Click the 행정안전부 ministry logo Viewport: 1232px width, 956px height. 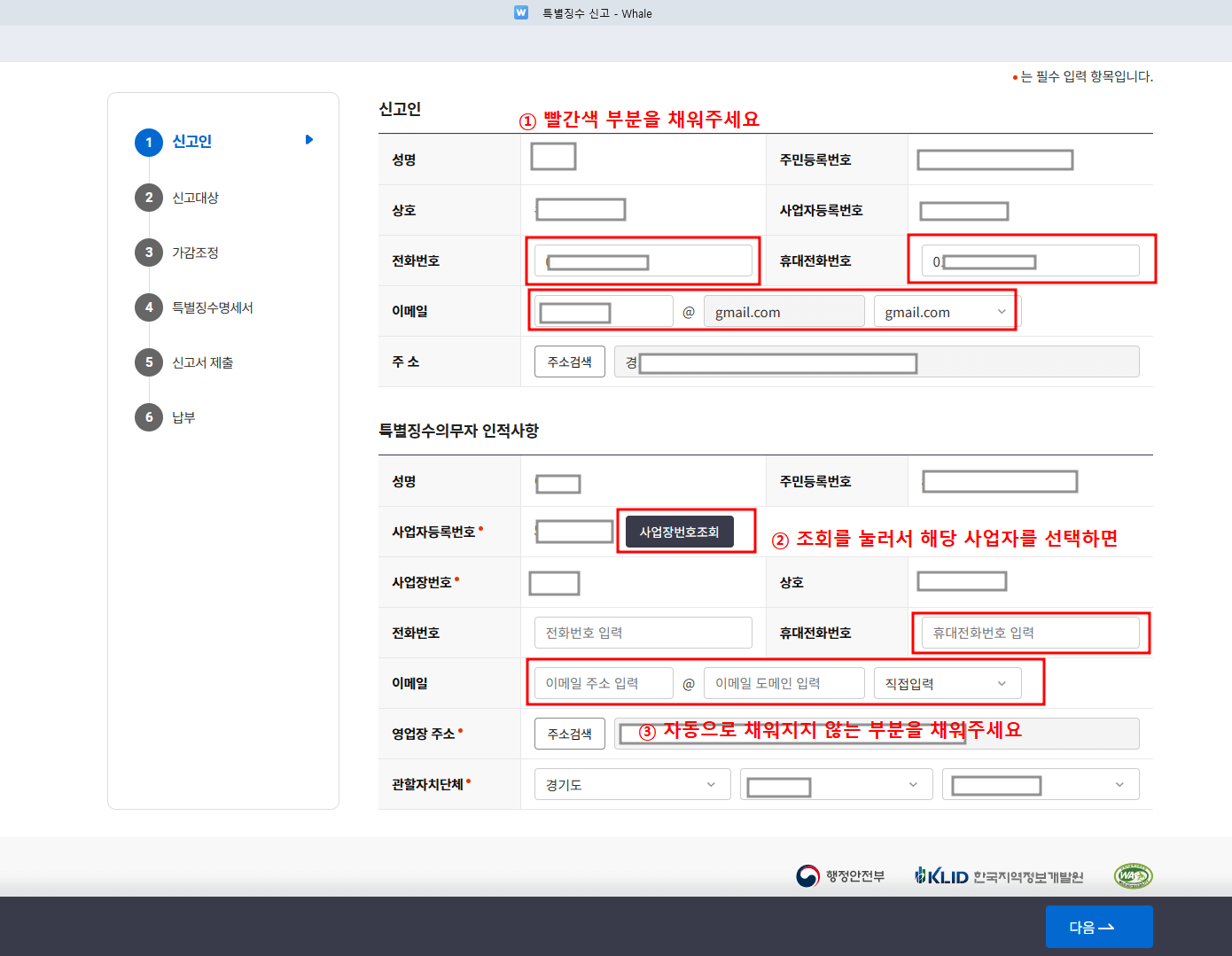click(x=840, y=874)
